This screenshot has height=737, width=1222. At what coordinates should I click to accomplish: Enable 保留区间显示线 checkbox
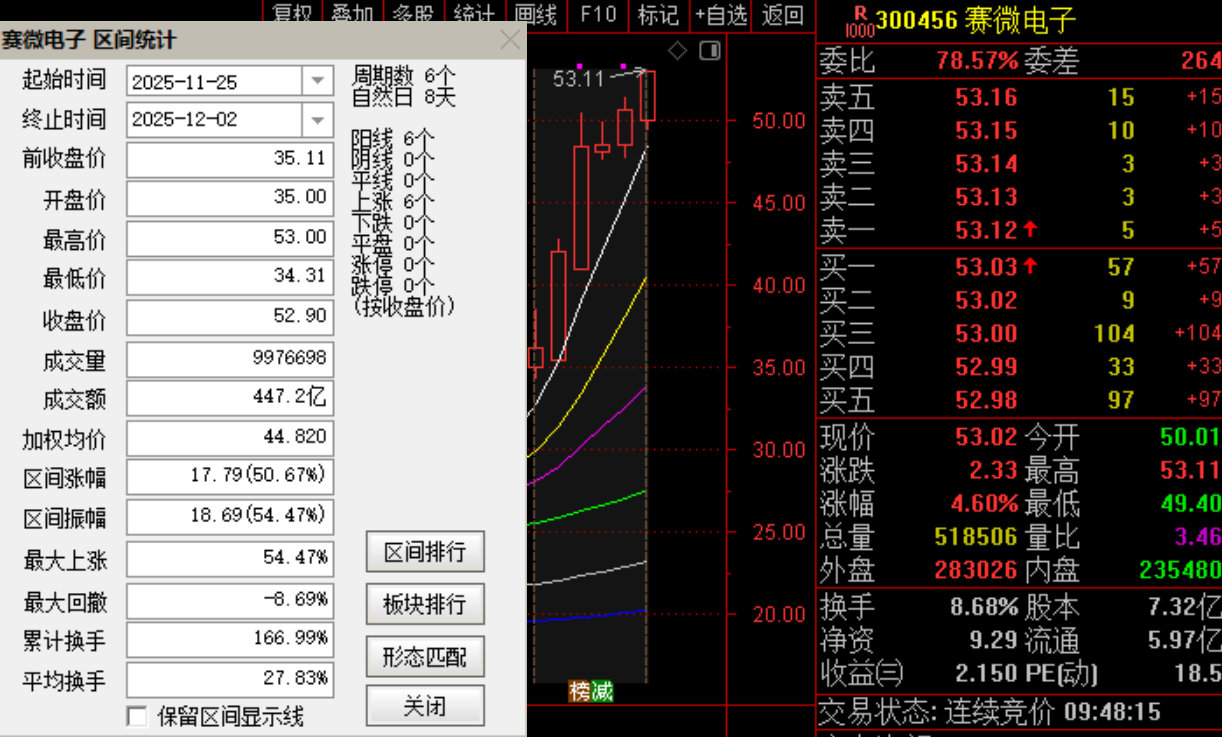click(x=137, y=716)
